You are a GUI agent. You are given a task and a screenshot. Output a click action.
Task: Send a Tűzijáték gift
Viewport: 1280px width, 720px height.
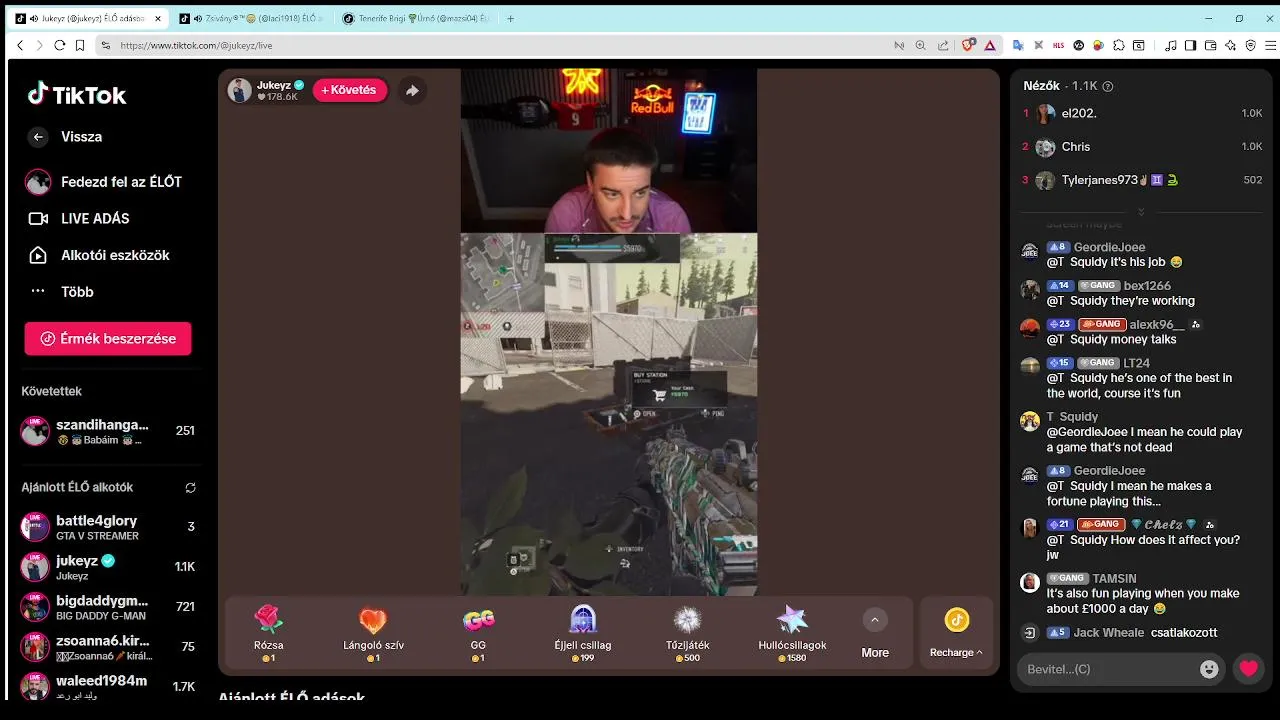pos(688,634)
